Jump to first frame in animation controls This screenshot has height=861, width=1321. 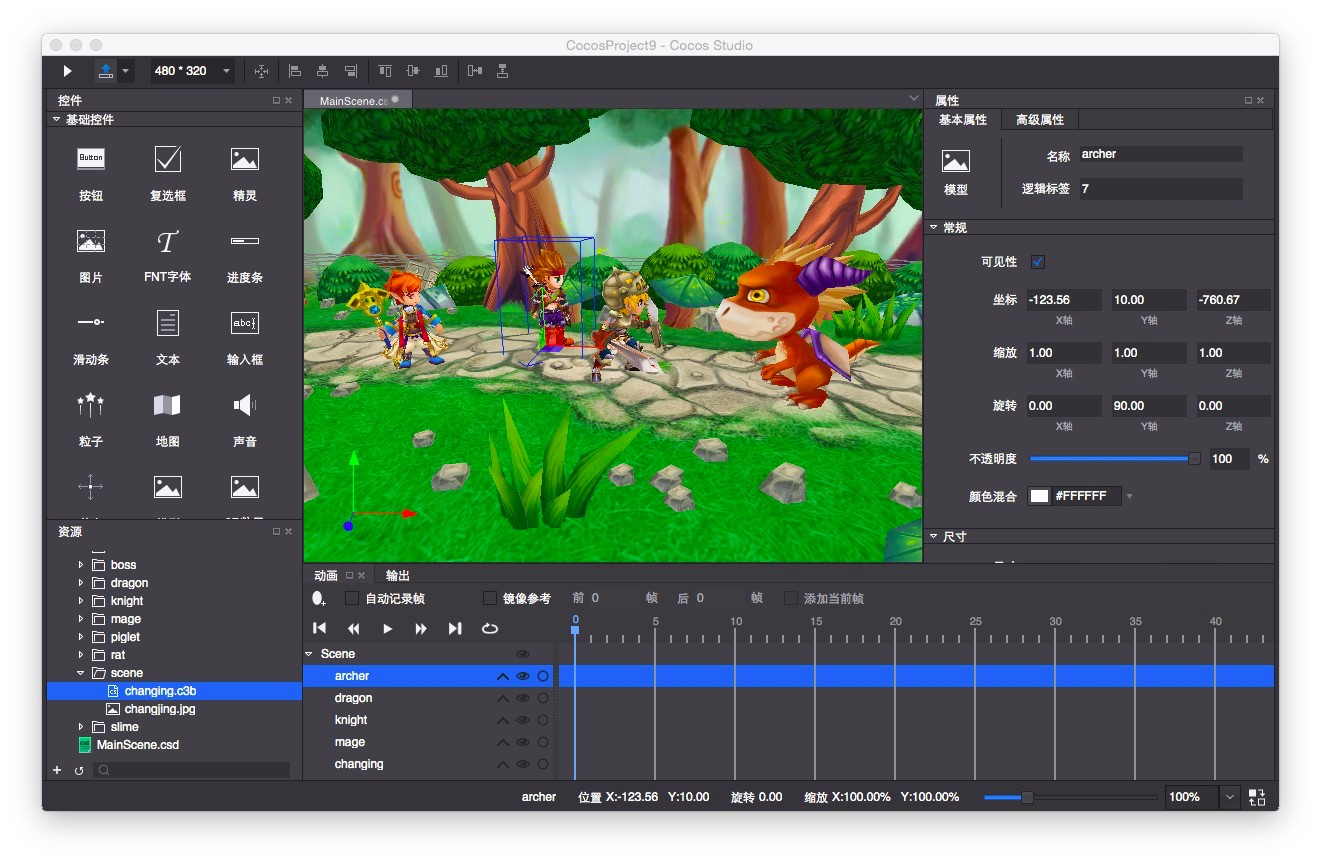[x=320, y=628]
